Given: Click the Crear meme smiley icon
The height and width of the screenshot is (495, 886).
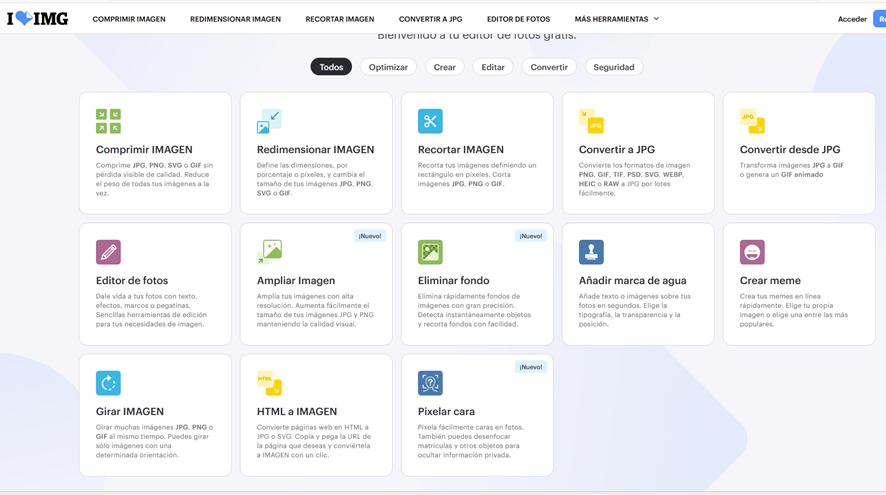Looking at the screenshot, I should [x=752, y=252].
